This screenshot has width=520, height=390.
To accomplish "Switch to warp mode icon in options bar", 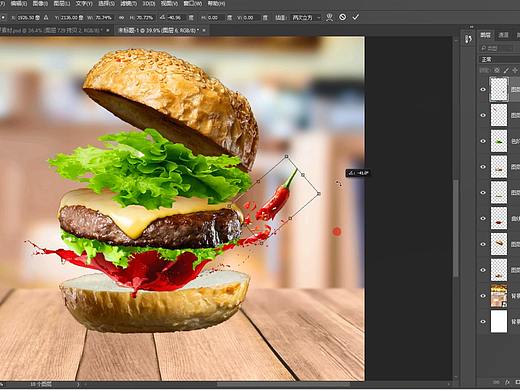I will (x=329, y=17).
